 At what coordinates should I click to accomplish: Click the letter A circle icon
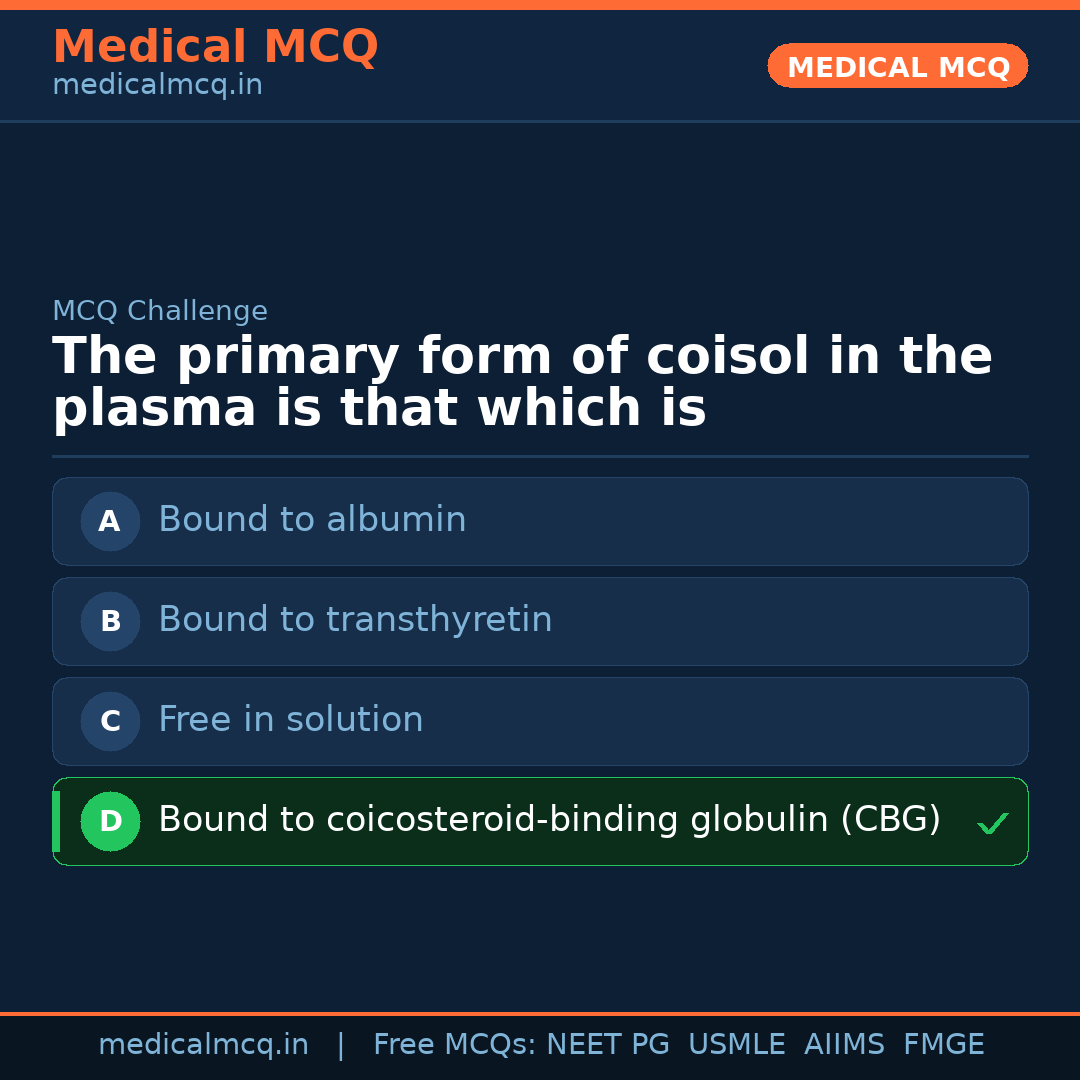pos(110,521)
